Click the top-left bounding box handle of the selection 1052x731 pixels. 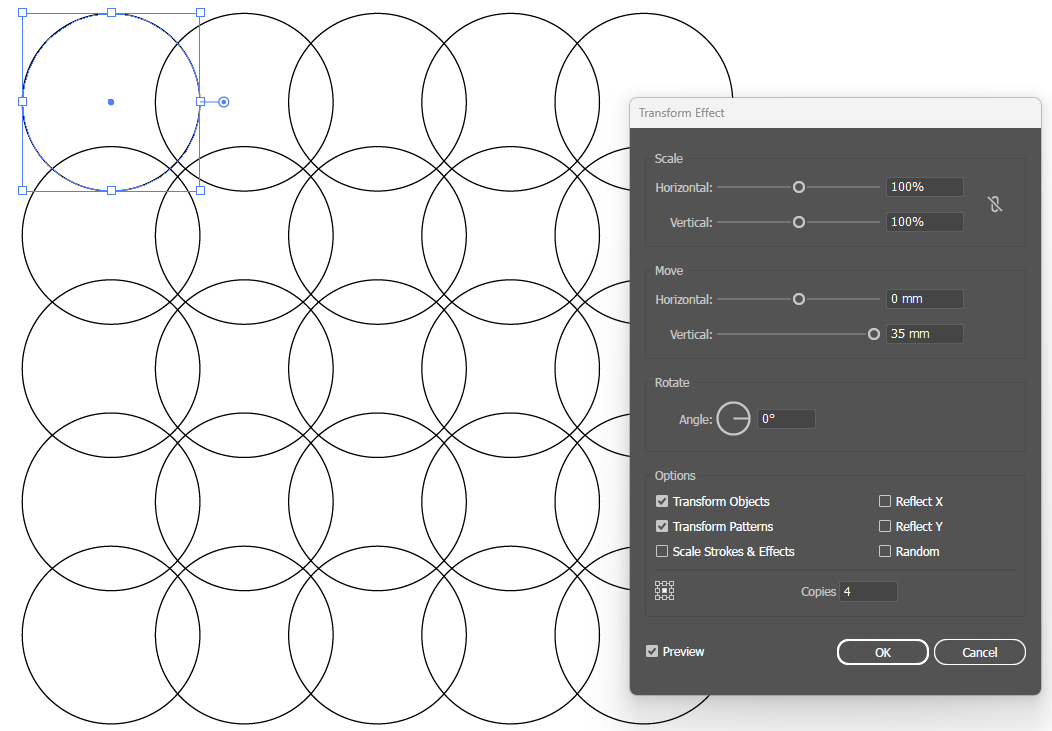tap(21, 13)
